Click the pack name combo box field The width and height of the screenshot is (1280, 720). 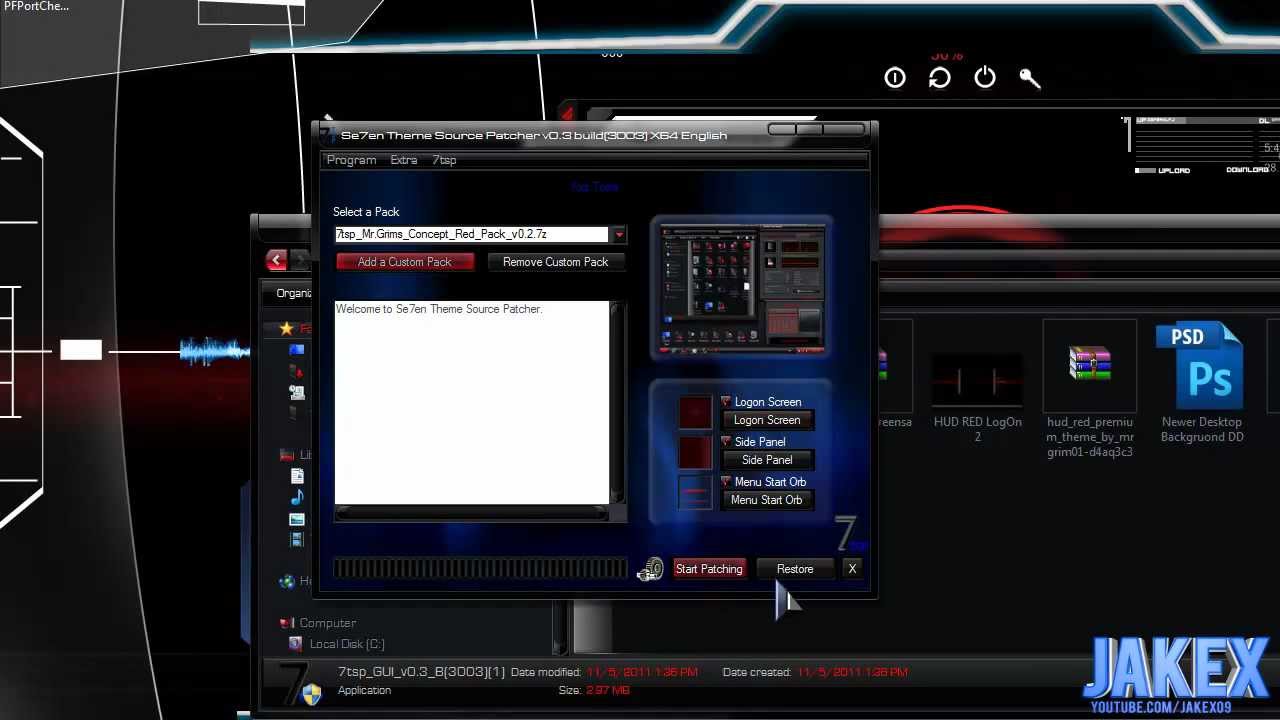click(472, 235)
